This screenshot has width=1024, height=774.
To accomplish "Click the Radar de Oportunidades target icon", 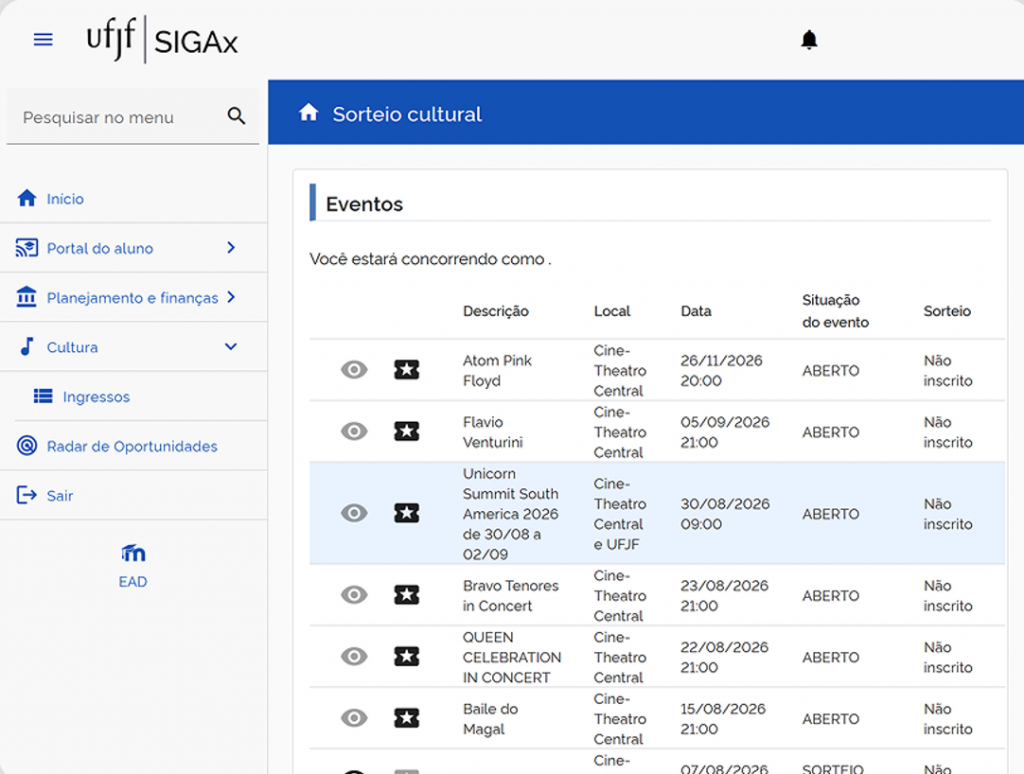I will (x=27, y=445).
